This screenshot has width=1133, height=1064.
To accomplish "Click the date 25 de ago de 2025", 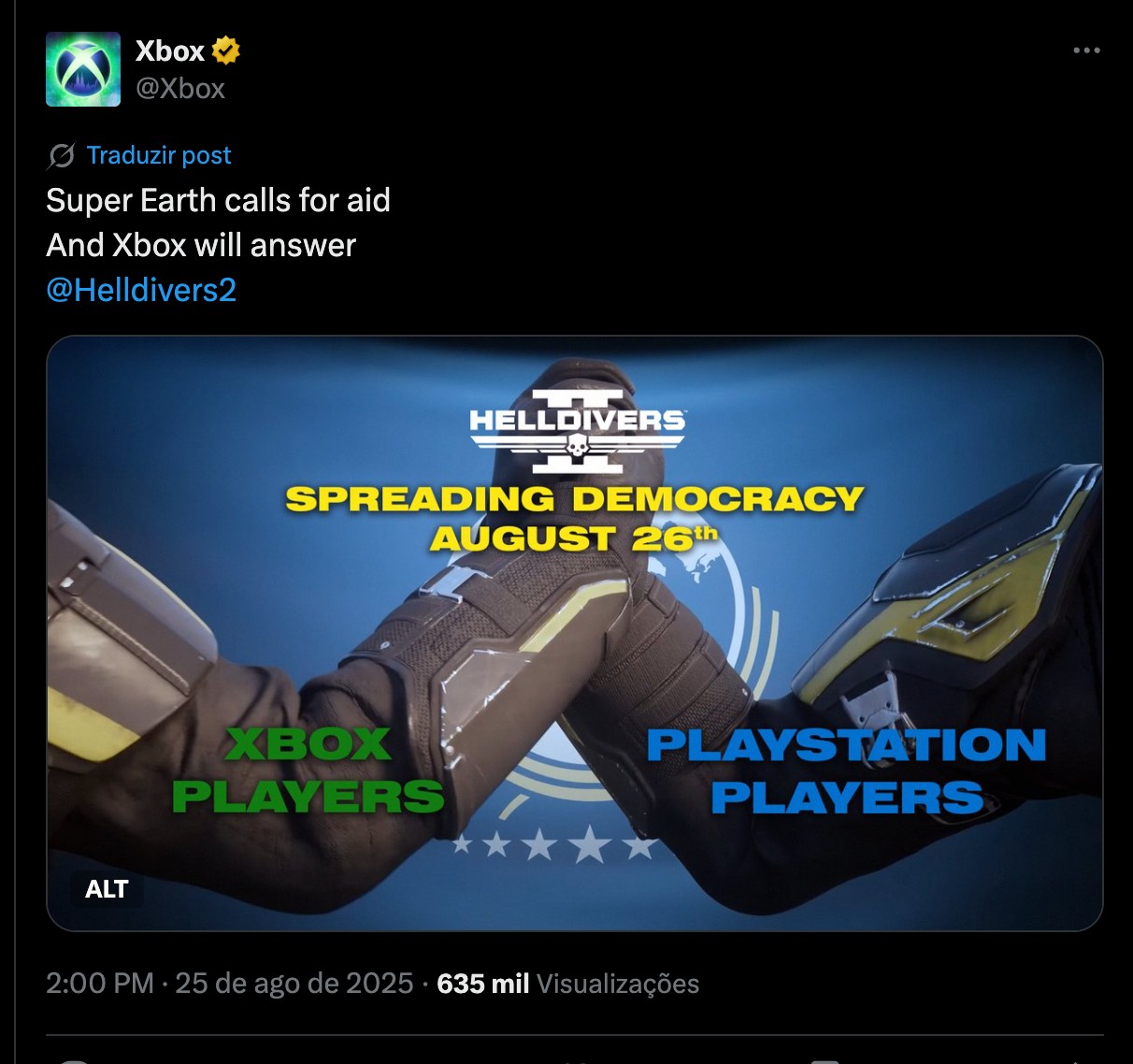I will [294, 984].
